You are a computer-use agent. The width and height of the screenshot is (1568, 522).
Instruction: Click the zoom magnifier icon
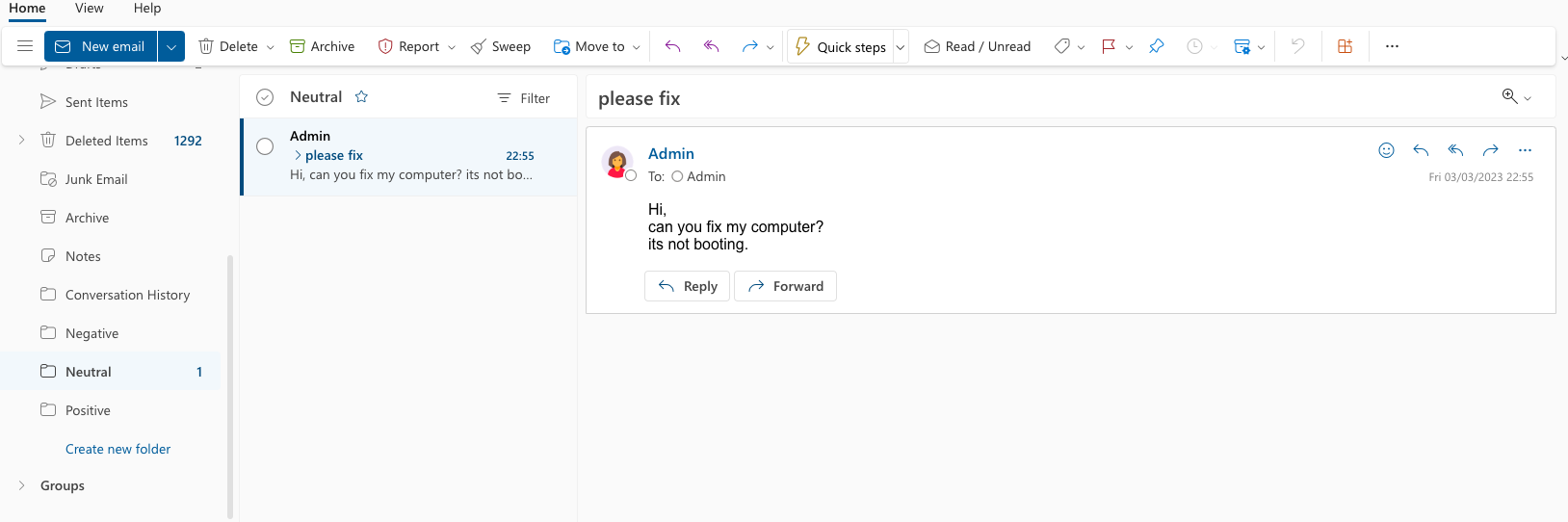point(1509,96)
